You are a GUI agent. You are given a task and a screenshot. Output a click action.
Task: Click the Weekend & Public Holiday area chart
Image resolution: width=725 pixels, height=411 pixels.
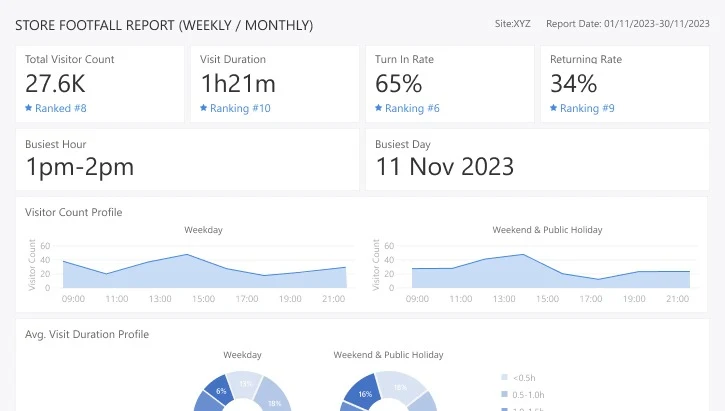551,271
